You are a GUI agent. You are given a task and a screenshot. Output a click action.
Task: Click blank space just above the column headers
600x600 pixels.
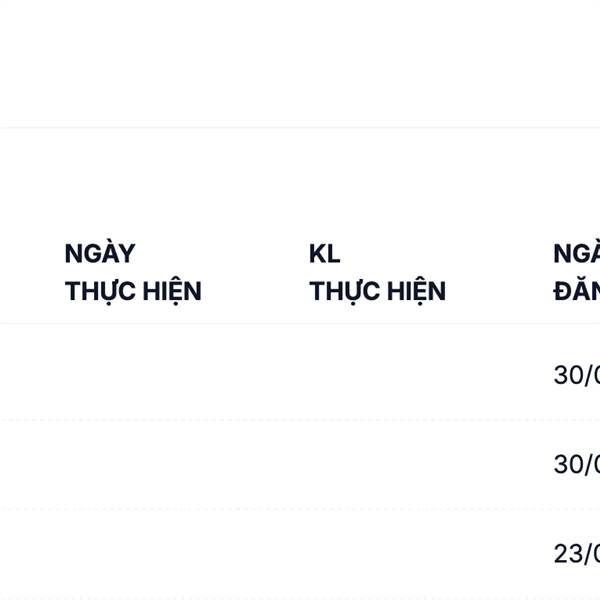click(300, 185)
